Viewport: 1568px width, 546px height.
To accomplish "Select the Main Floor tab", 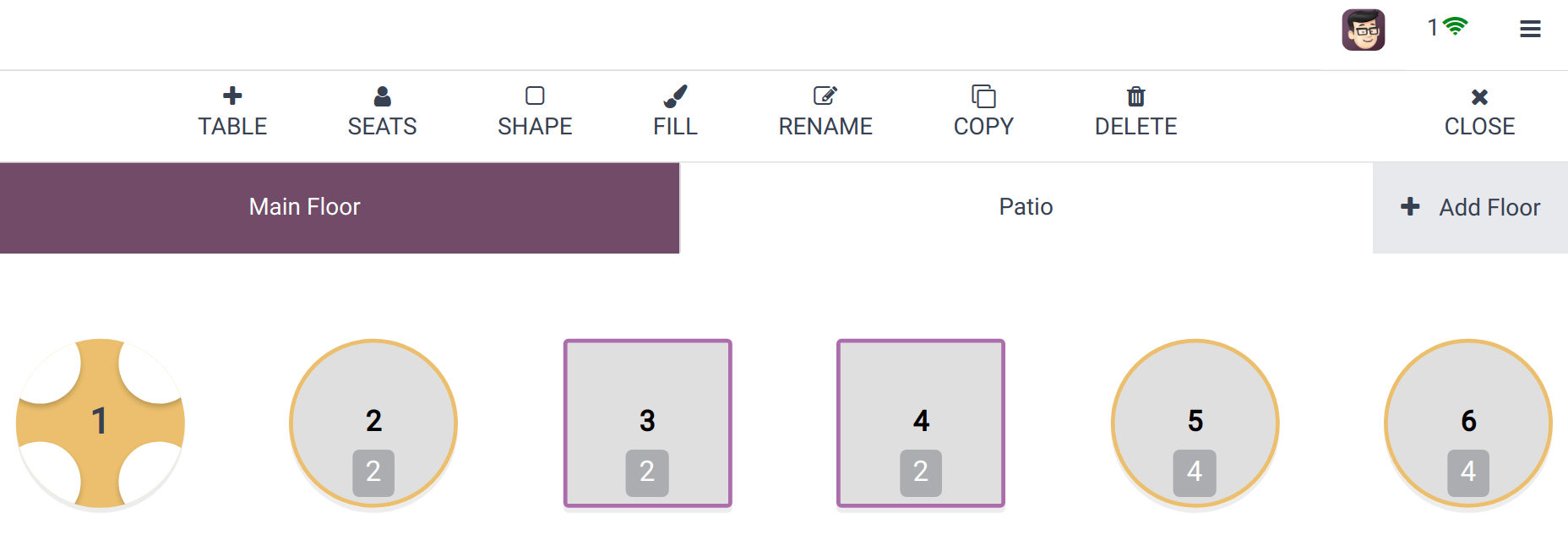I will click(304, 206).
